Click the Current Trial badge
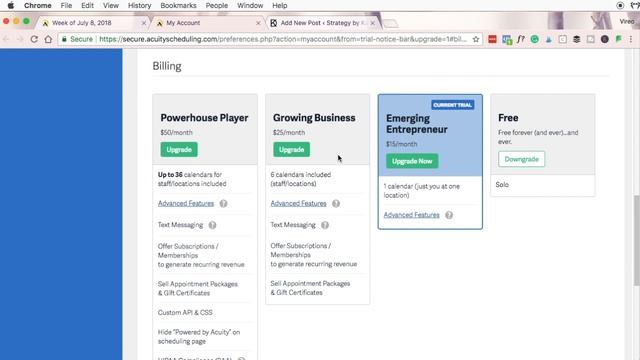The image size is (640, 360). (452, 105)
